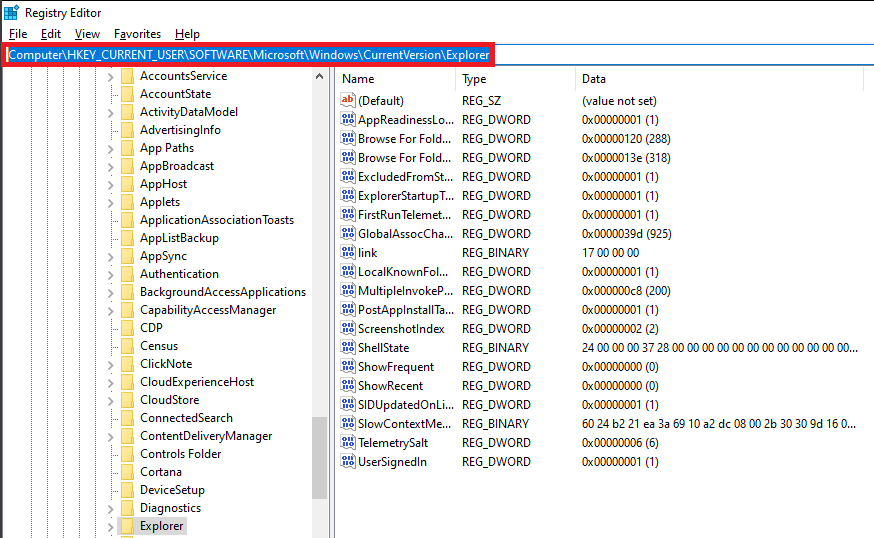Click the Explorer folder icon in tree
This screenshot has height=538, width=874.
127,526
